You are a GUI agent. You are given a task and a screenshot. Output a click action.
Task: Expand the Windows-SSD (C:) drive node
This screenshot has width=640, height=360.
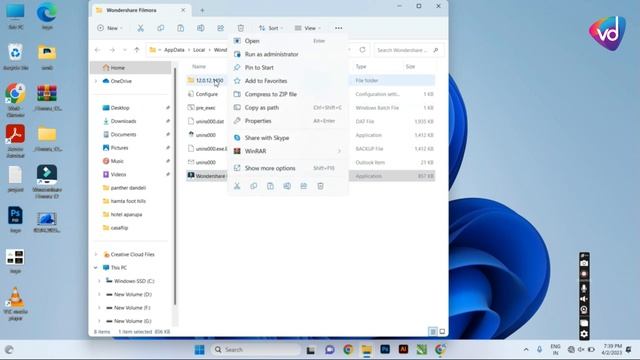pyautogui.click(x=99, y=281)
